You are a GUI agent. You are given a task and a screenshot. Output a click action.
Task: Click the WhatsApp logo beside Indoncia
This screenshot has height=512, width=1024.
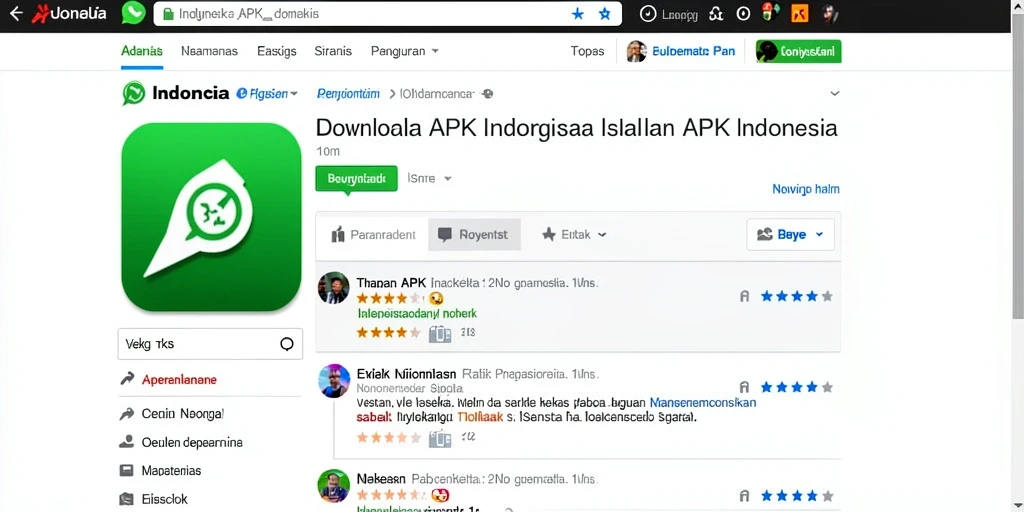coord(134,93)
